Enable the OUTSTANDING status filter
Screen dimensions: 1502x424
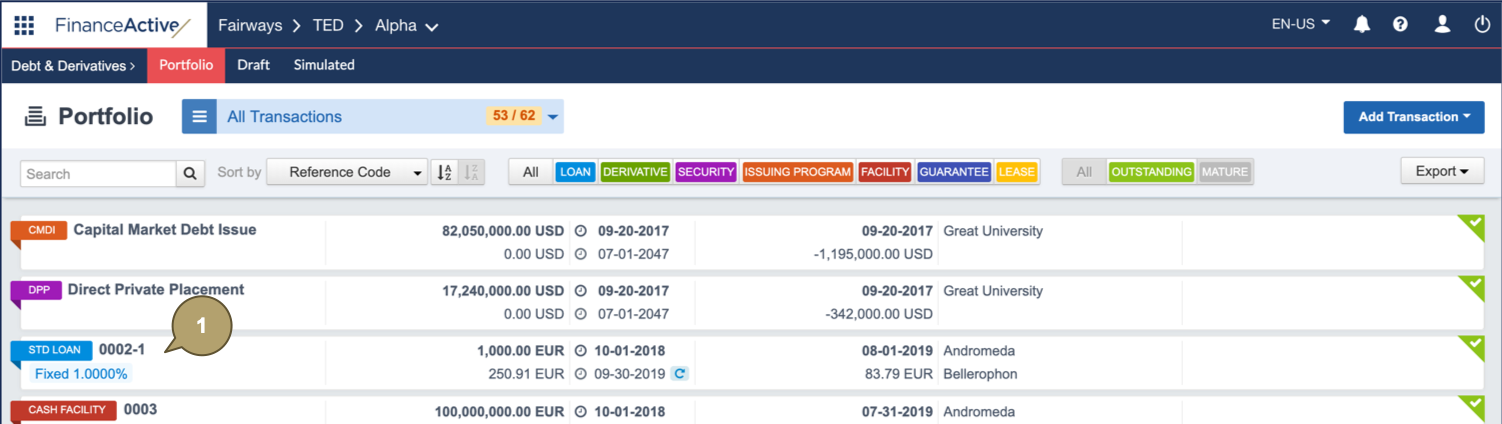point(1151,172)
